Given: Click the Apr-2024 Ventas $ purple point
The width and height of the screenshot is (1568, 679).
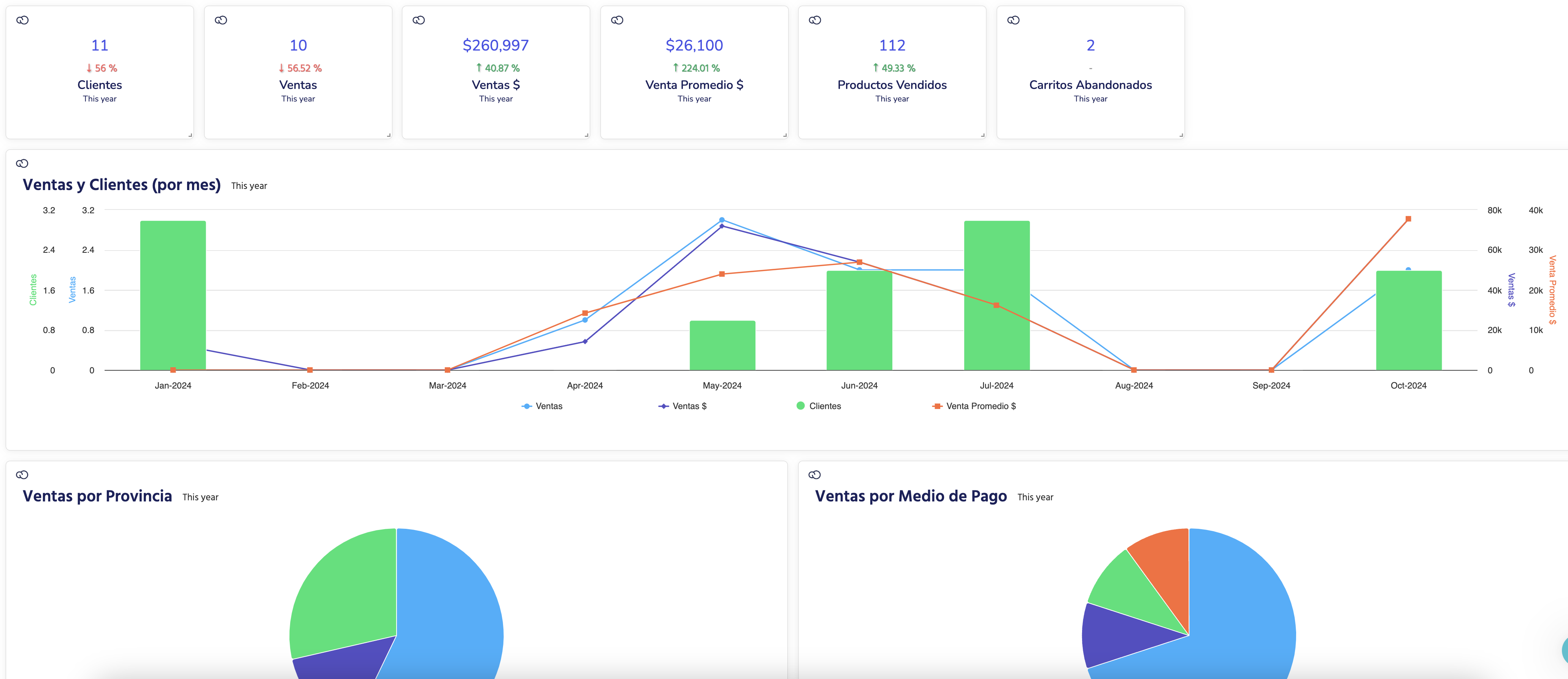Looking at the screenshot, I should coord(585,341).
